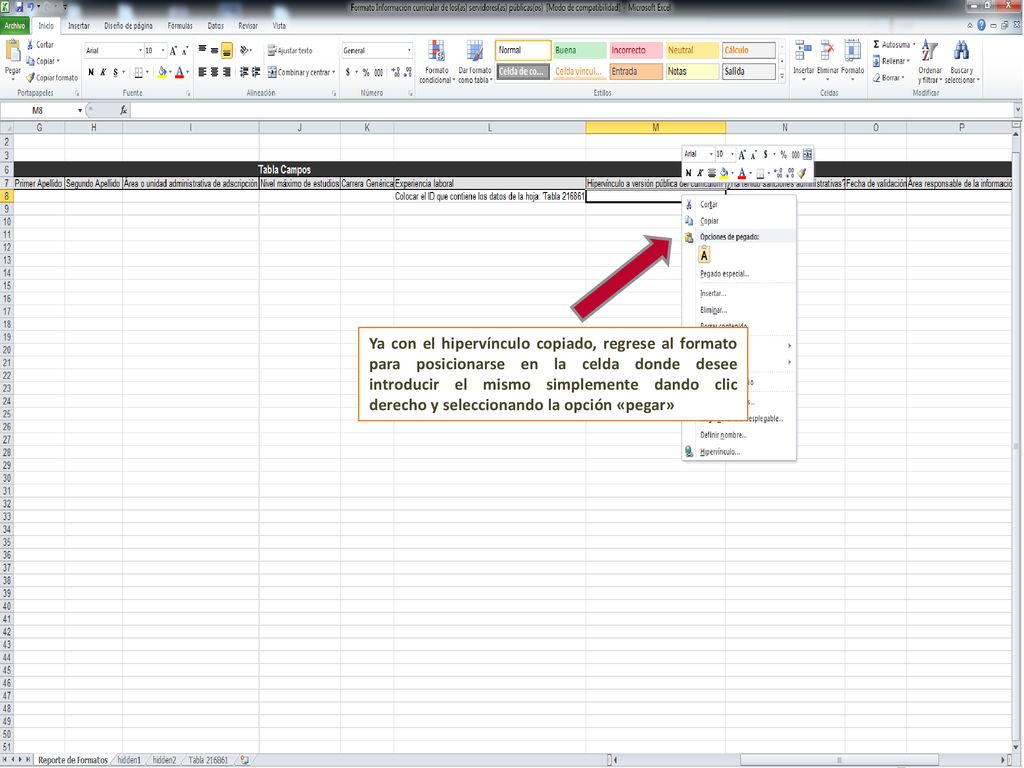Click Ordenar y filtrar icon
The image size is (1024, 768).
pyautogui.click(x=929, y=52)
